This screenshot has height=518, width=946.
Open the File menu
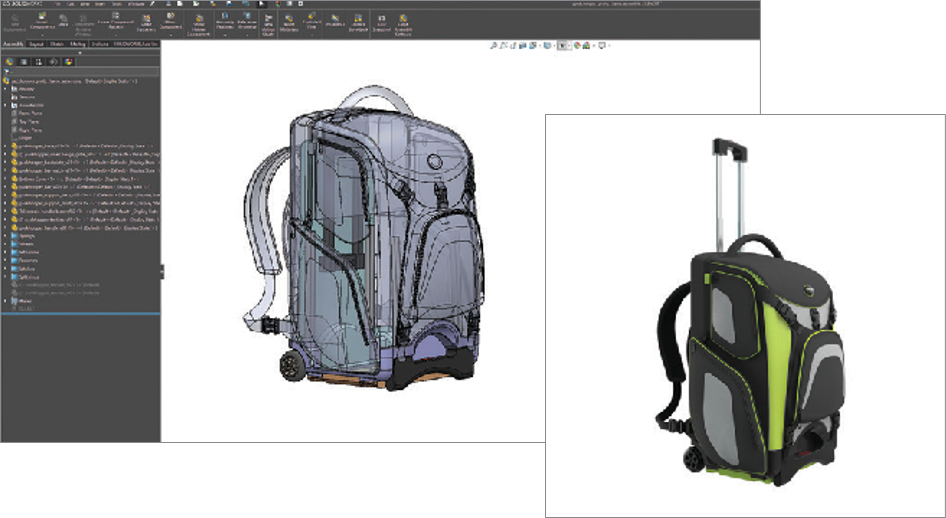pos(57,4)
